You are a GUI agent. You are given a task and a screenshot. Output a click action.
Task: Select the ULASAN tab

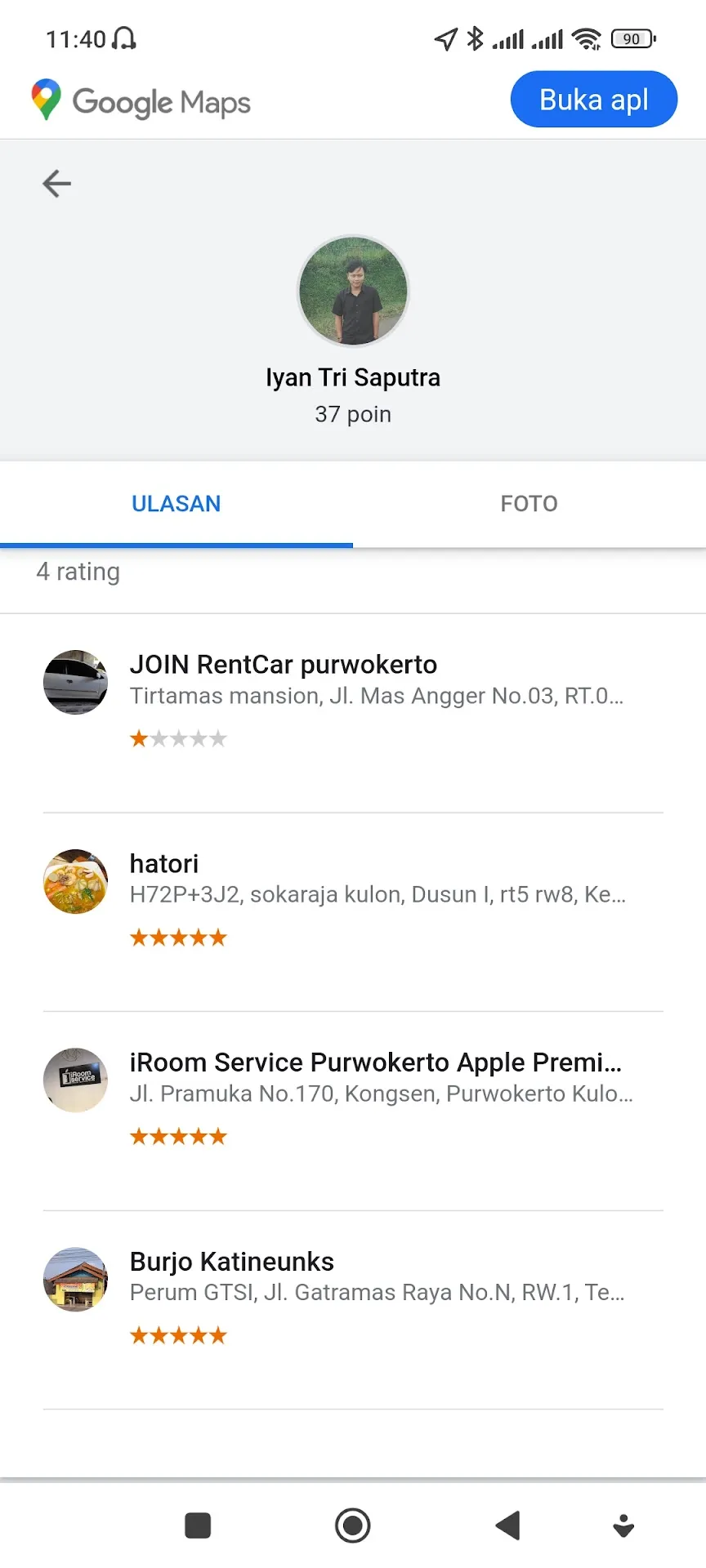176,504
